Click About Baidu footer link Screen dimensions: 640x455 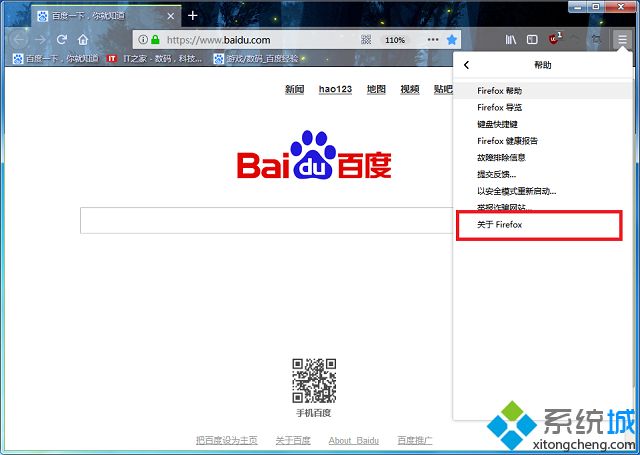click(353, 440)
